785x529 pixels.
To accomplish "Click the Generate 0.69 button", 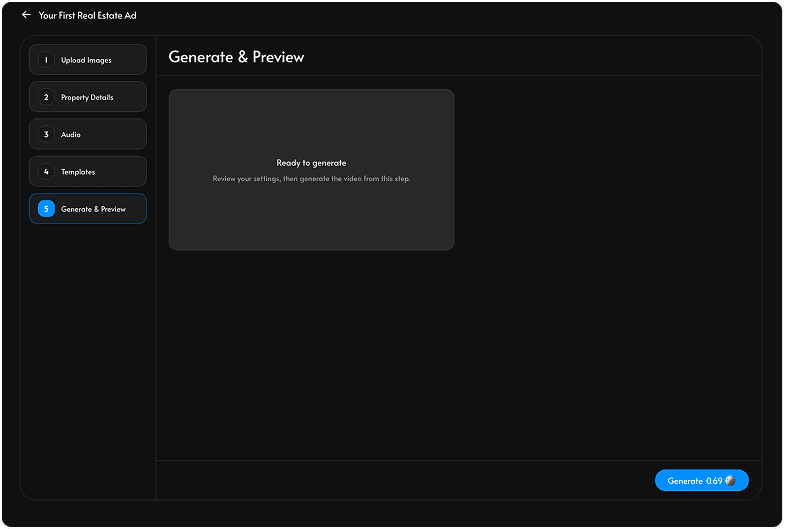I will (x=701, y=480).
